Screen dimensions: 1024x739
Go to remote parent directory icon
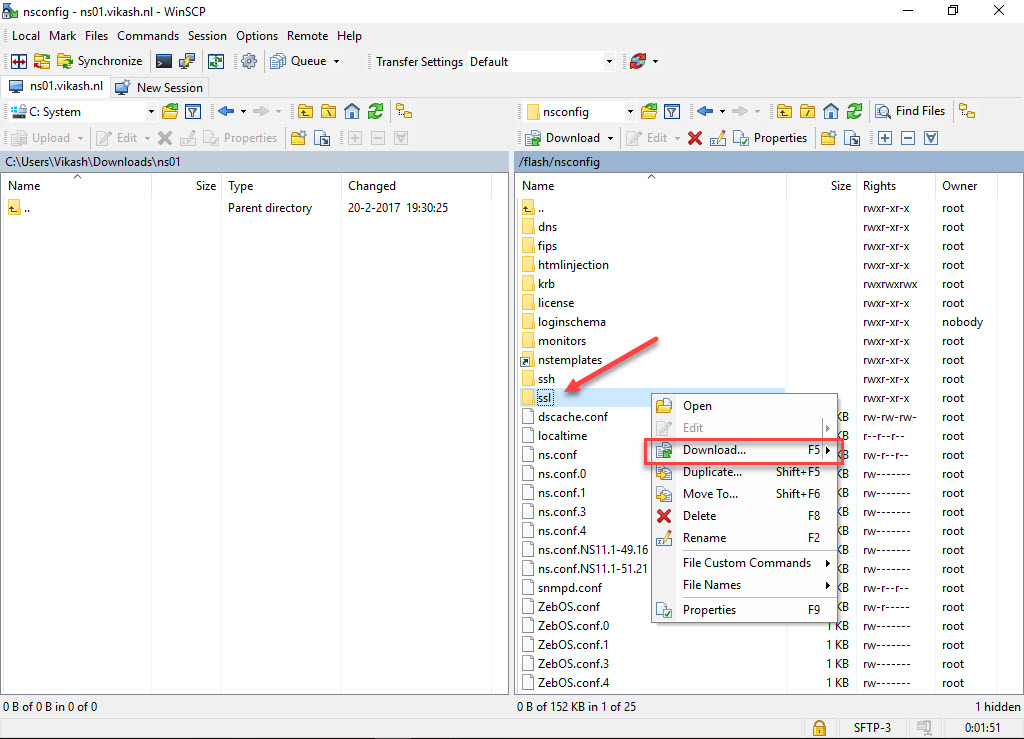tap(784, 112)
